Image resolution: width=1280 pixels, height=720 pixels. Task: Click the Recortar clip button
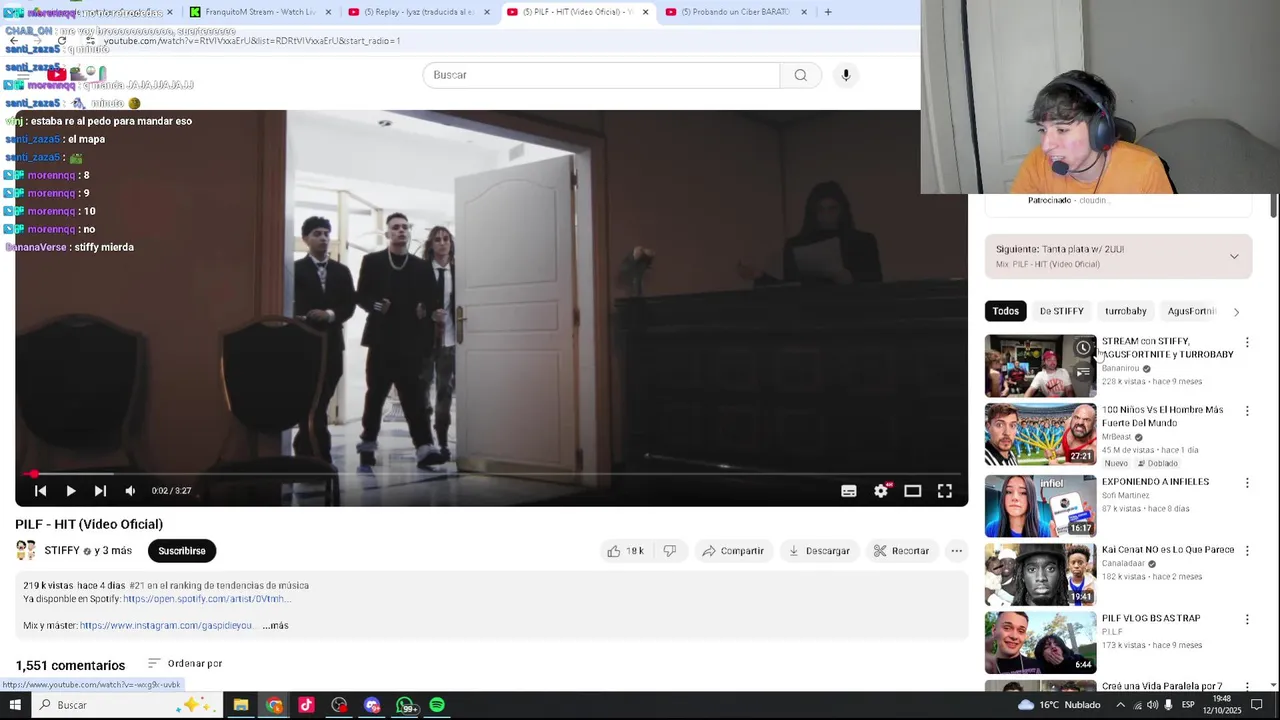901,551
